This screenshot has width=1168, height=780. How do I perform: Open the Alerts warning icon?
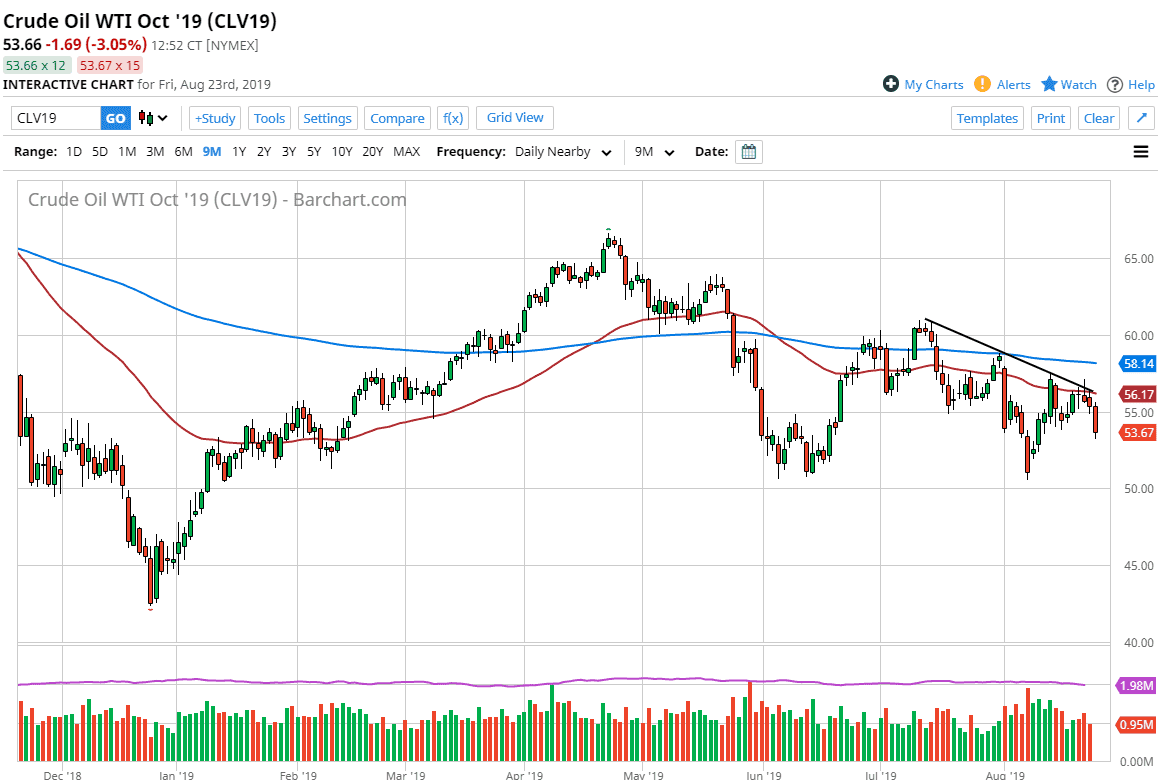pyautogui.click(x=982, y=84)
